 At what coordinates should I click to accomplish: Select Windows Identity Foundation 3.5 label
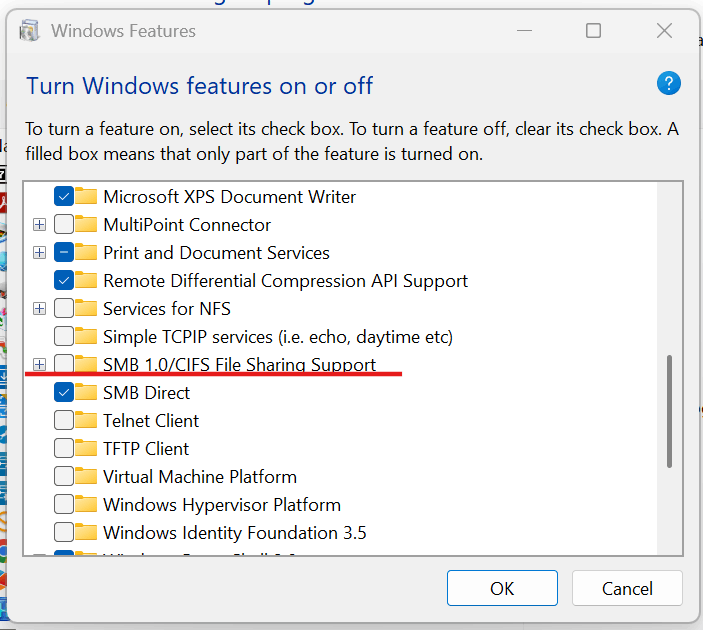235,533
